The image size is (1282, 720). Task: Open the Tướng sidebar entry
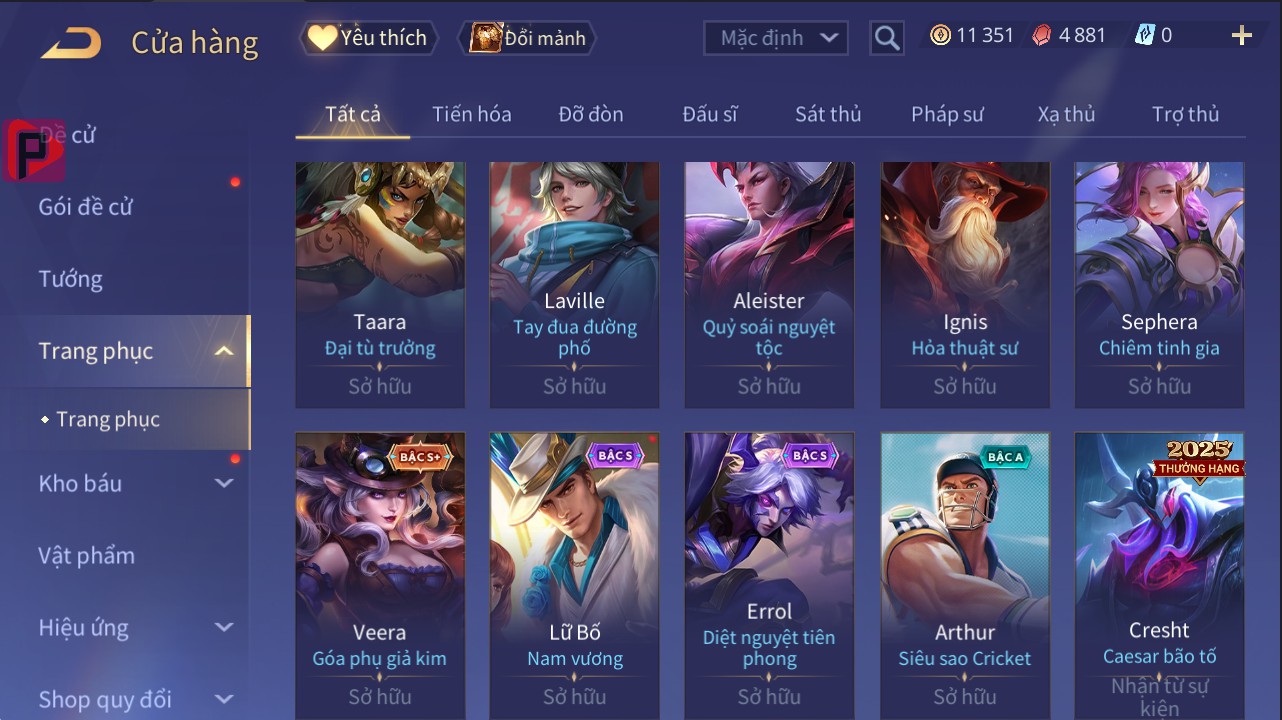pos(71,279)
